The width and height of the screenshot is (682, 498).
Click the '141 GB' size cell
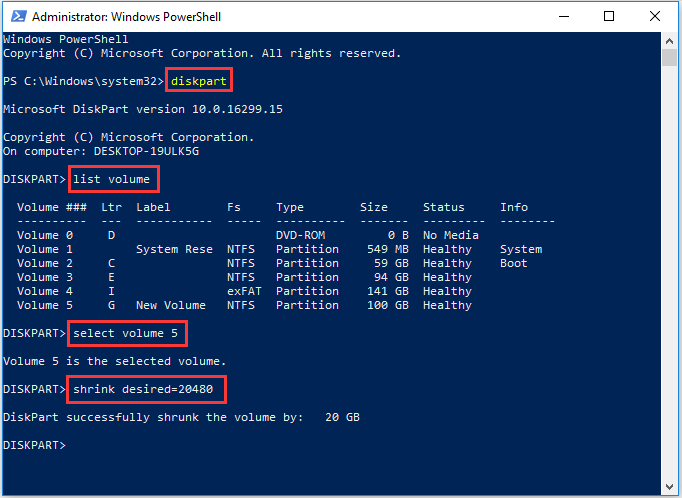388,291
